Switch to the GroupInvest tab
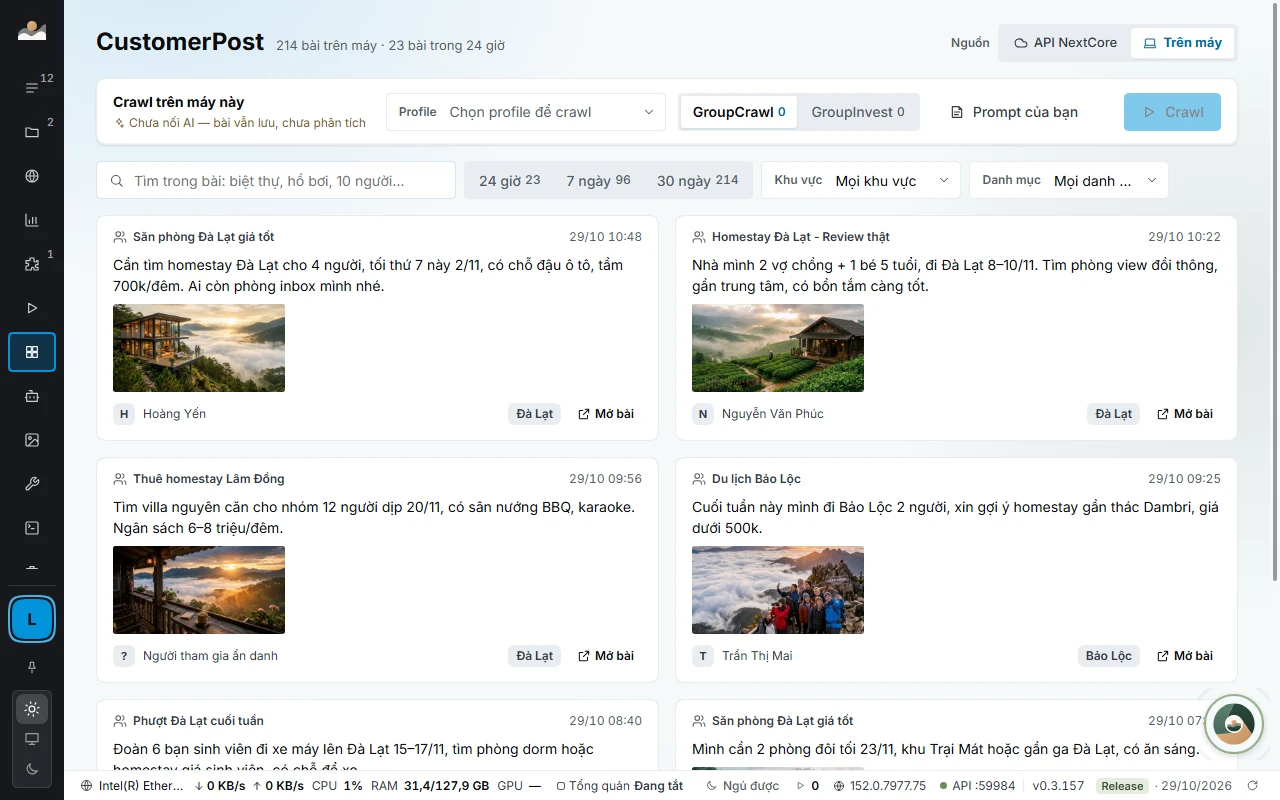1280x800 pixels. 858,112
